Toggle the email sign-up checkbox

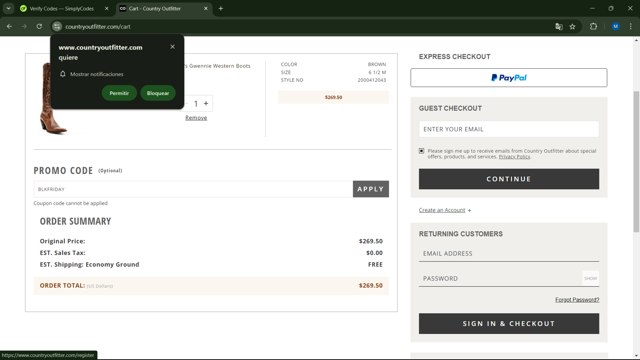(422, 151)
